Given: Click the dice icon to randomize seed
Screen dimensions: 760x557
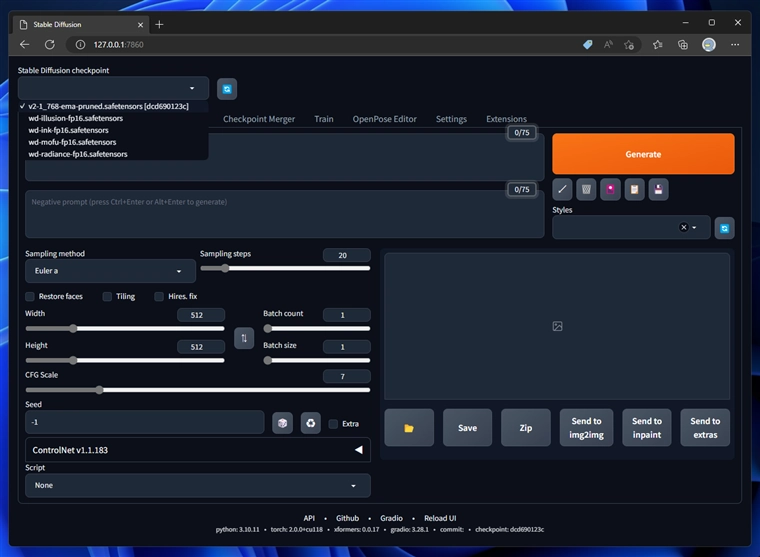Looking at the screenshot, I should [x=283, y=423].
